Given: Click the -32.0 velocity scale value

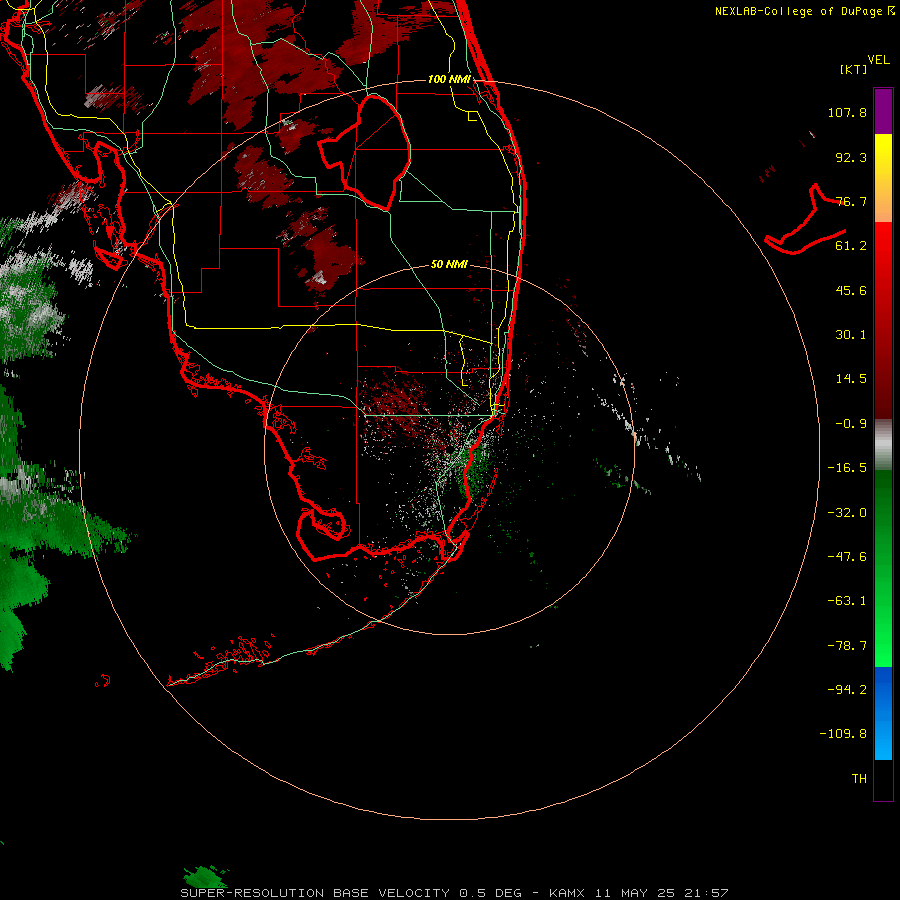Looking at the screenshot, I should coord(847,513).
